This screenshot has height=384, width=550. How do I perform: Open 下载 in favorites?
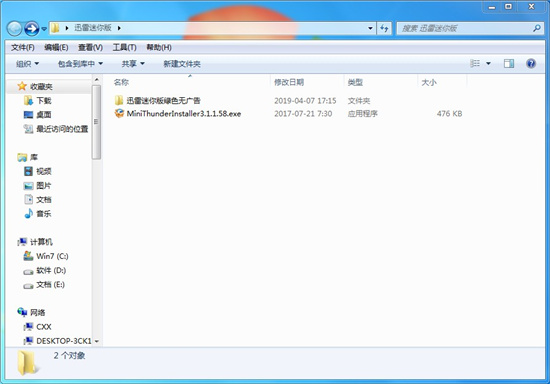point(44,101)
